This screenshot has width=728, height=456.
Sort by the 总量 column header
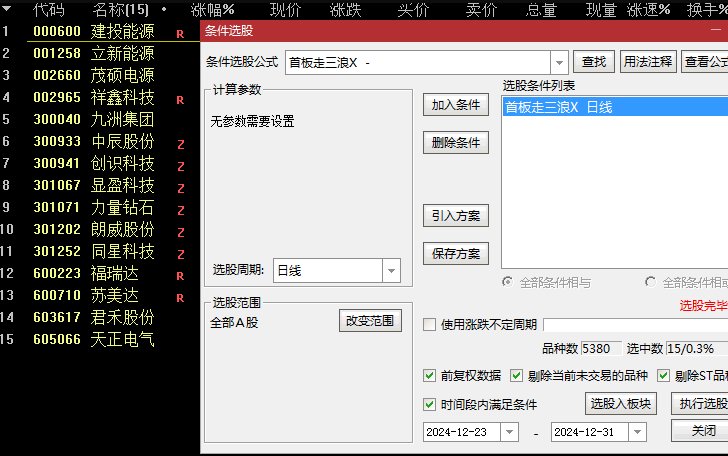click(541, 10)
